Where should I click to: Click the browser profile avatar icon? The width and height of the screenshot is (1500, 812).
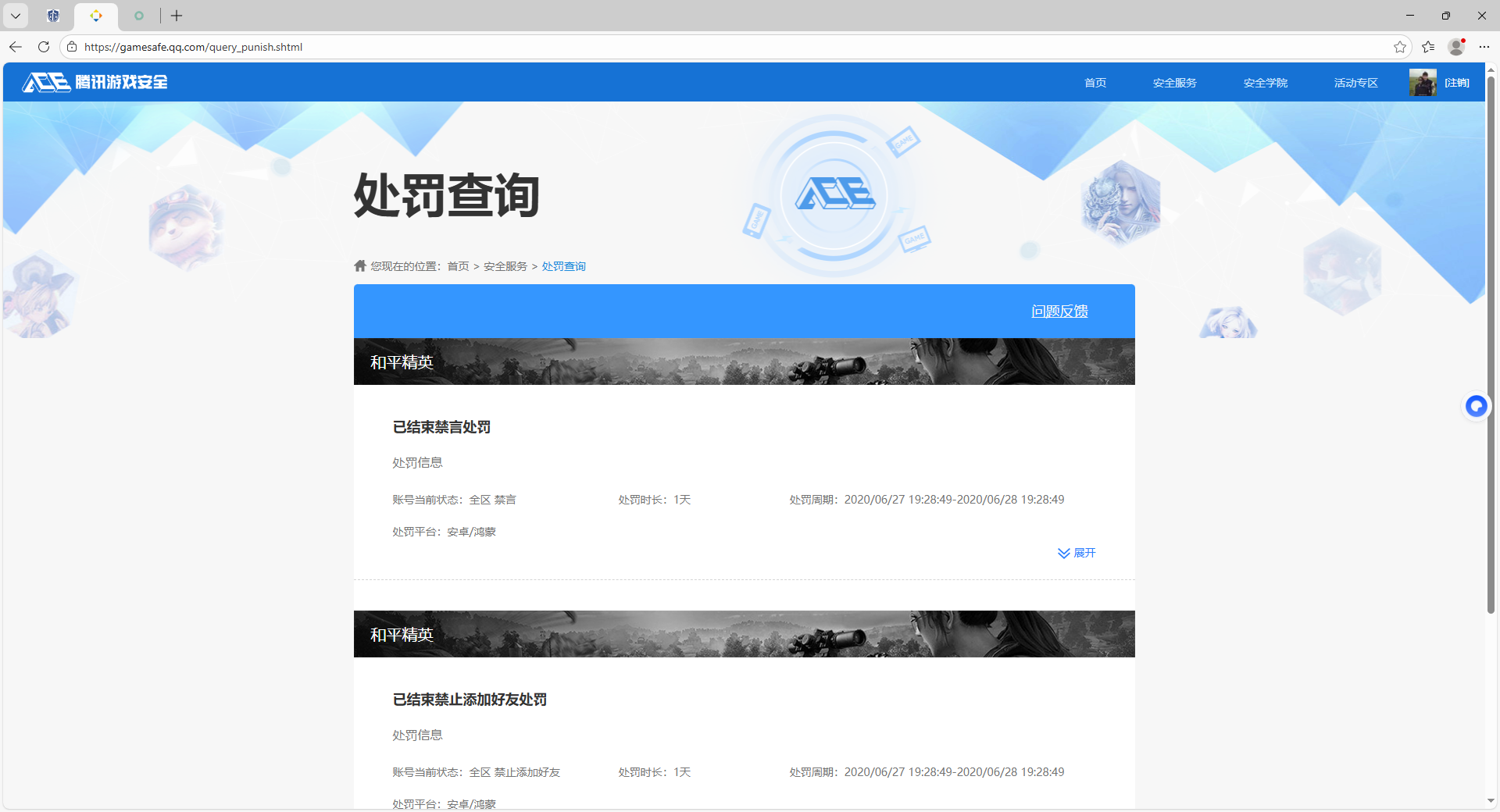1456,47
